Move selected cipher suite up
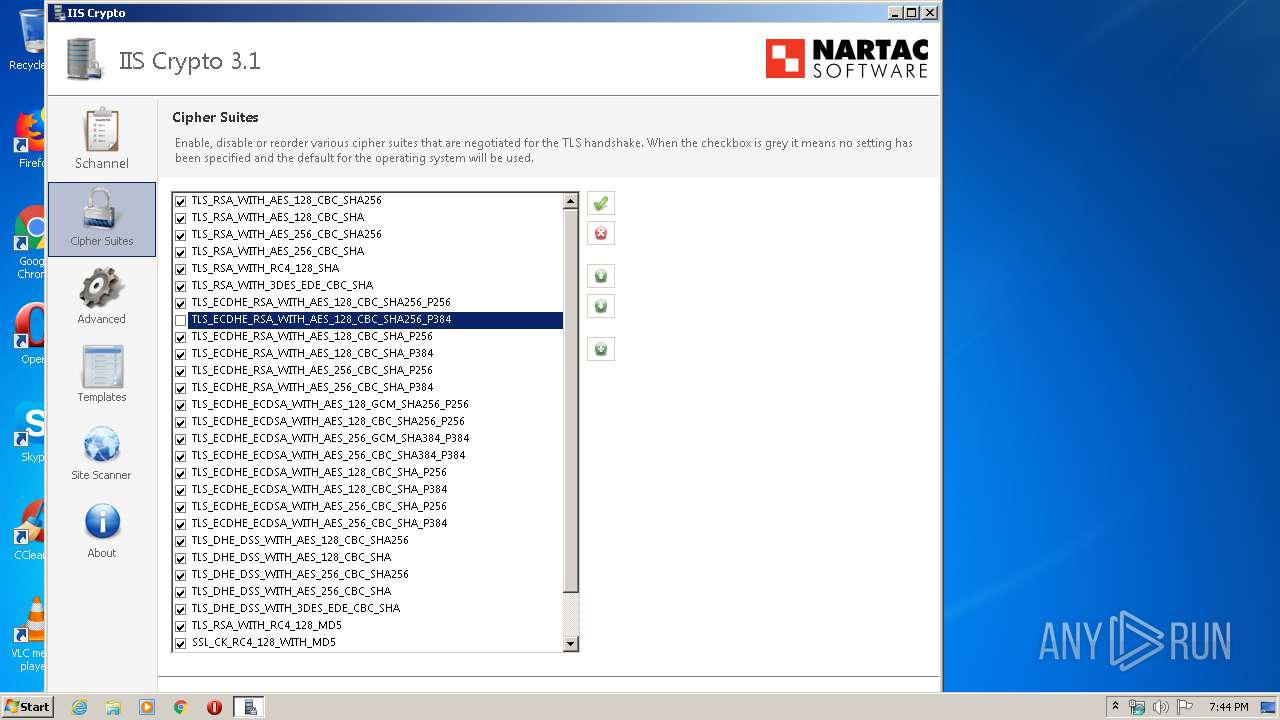 [600, 276]
